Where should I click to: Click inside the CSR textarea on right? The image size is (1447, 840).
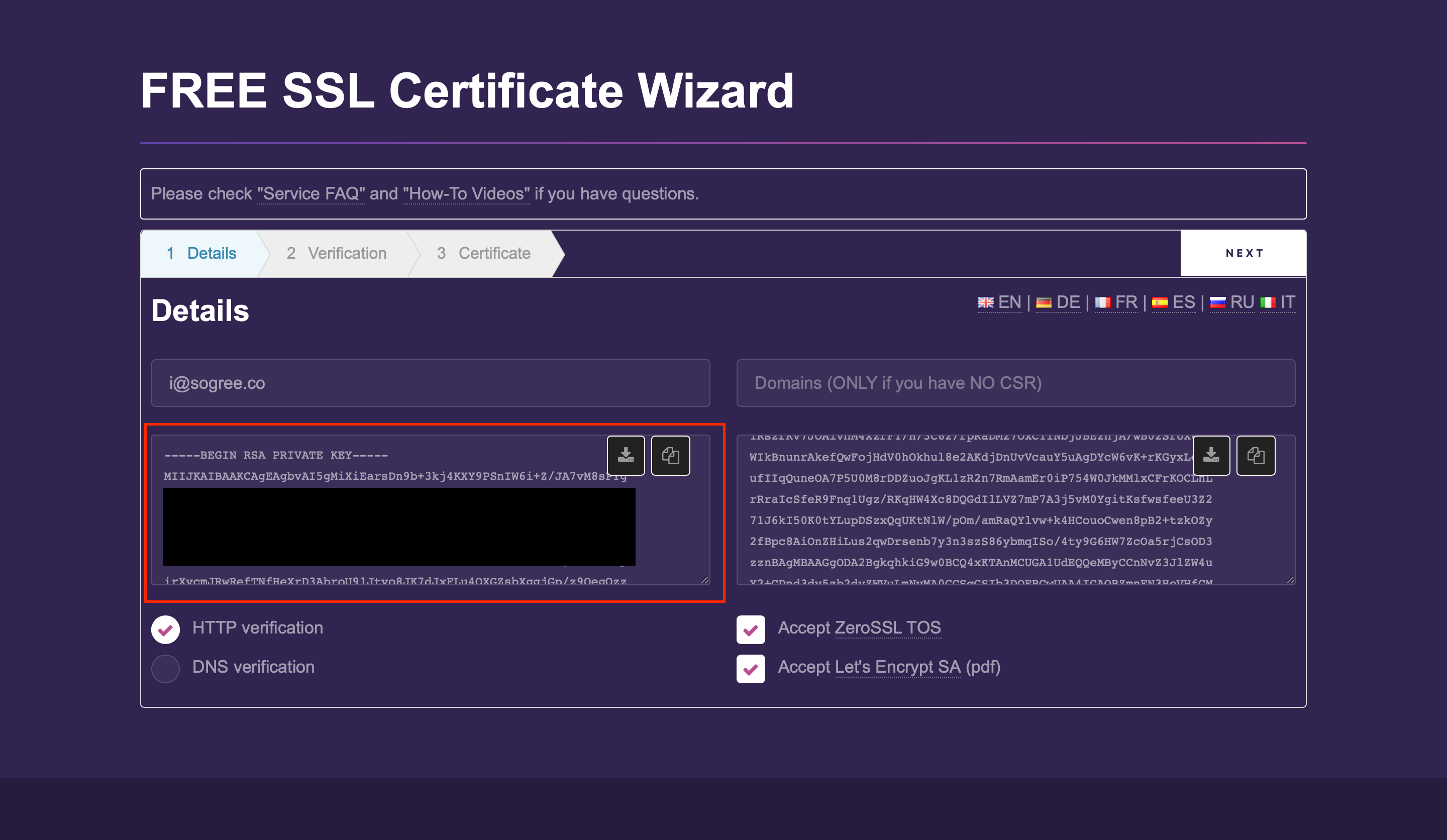tap(1016, 510)
